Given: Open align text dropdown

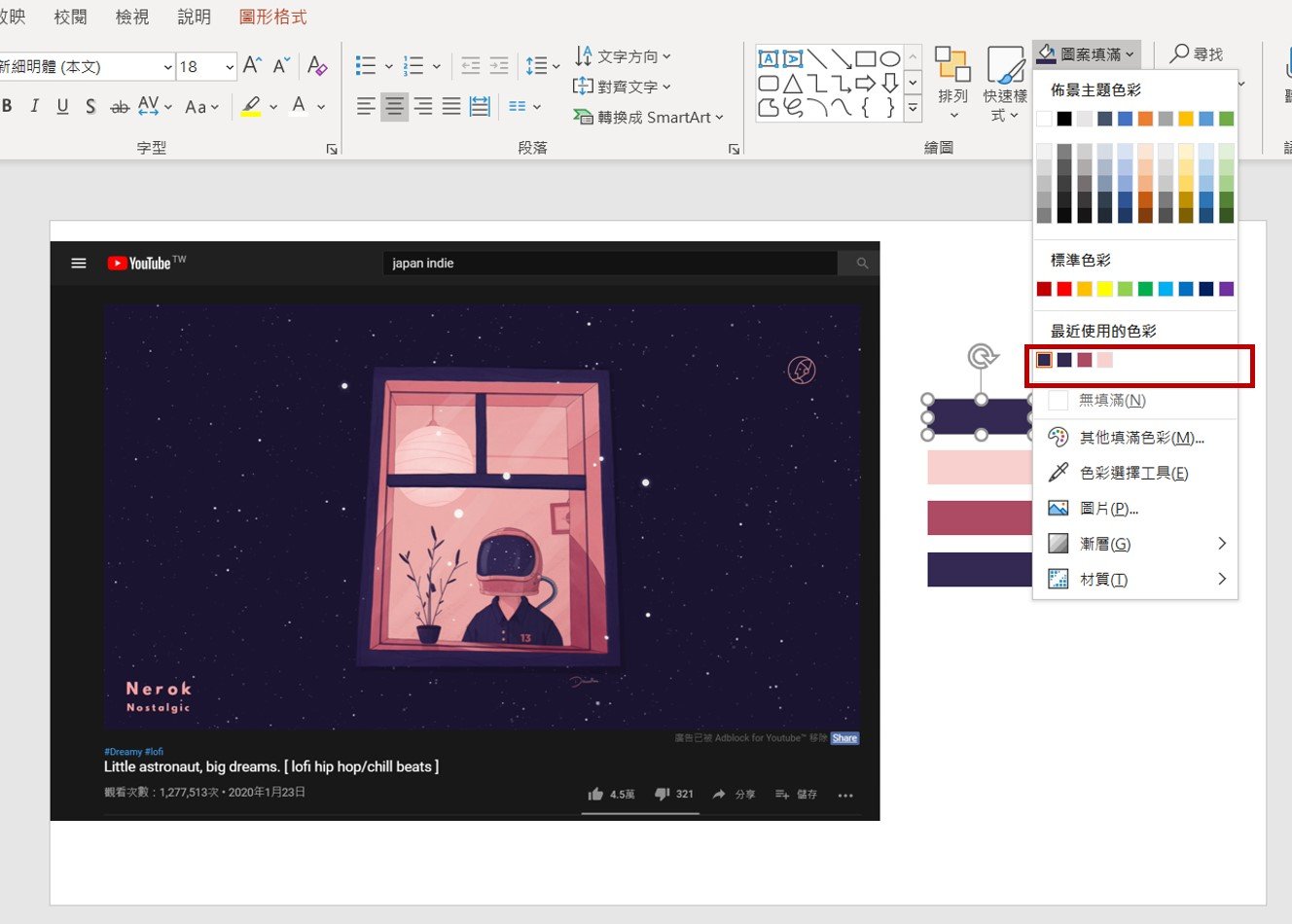Looking at the screenshot, I should click(623, 86).
